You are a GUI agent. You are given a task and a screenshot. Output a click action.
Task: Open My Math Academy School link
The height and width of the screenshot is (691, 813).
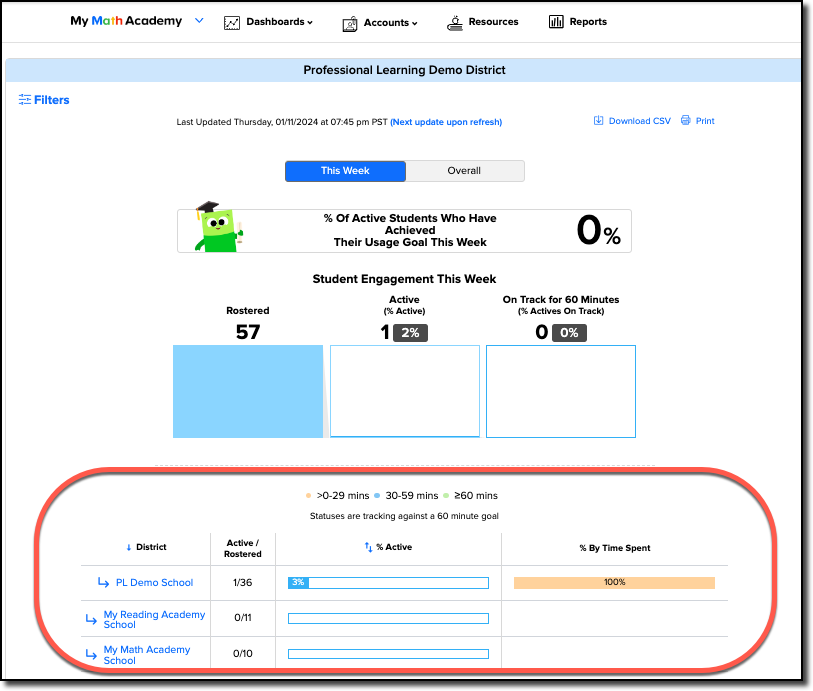pyautogui.click(x=147, y=655)
